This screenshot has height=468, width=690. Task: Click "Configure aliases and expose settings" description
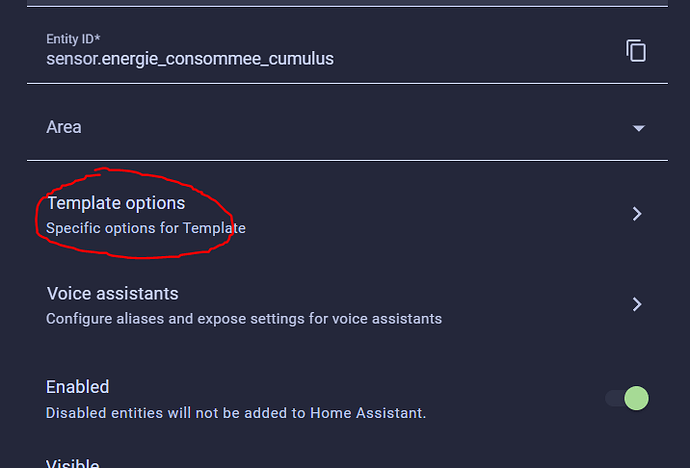[244, 319]
